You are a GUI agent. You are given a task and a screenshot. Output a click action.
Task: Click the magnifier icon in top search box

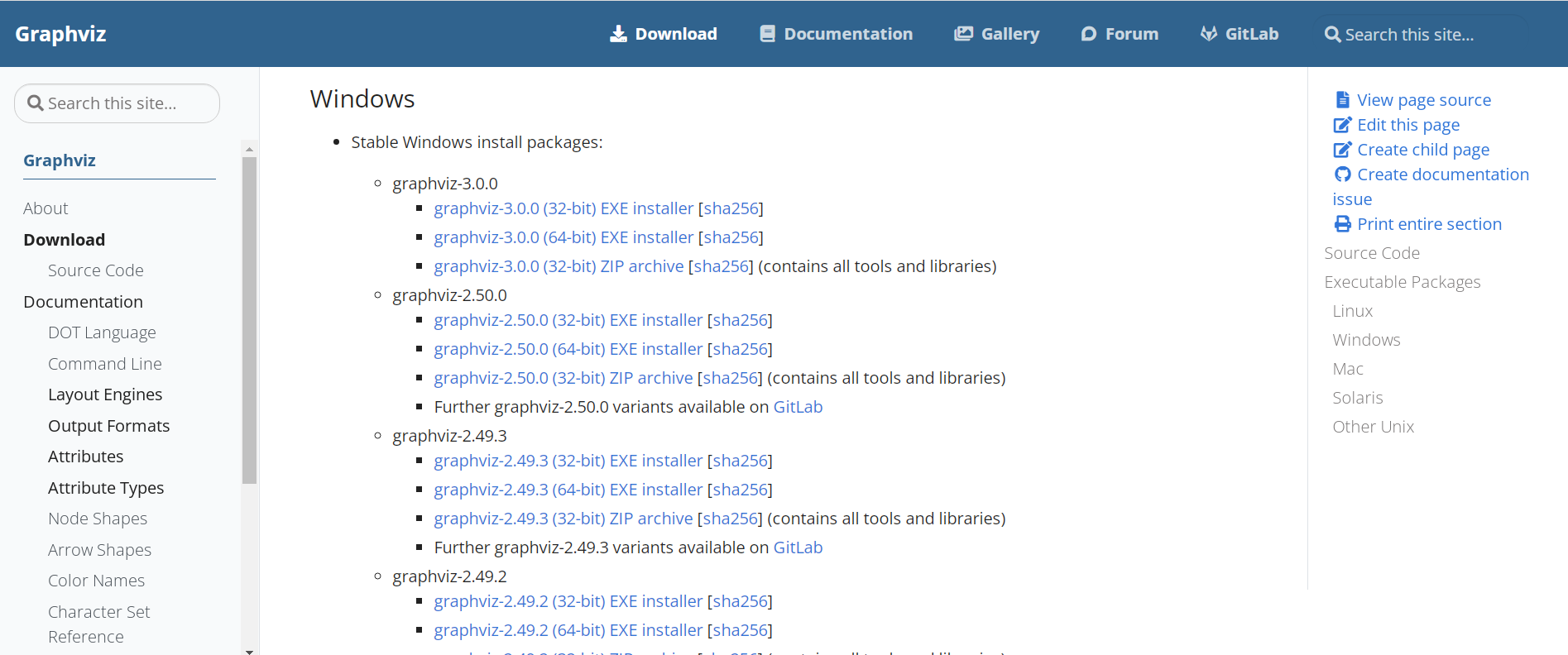click(x=1332, y=35)
